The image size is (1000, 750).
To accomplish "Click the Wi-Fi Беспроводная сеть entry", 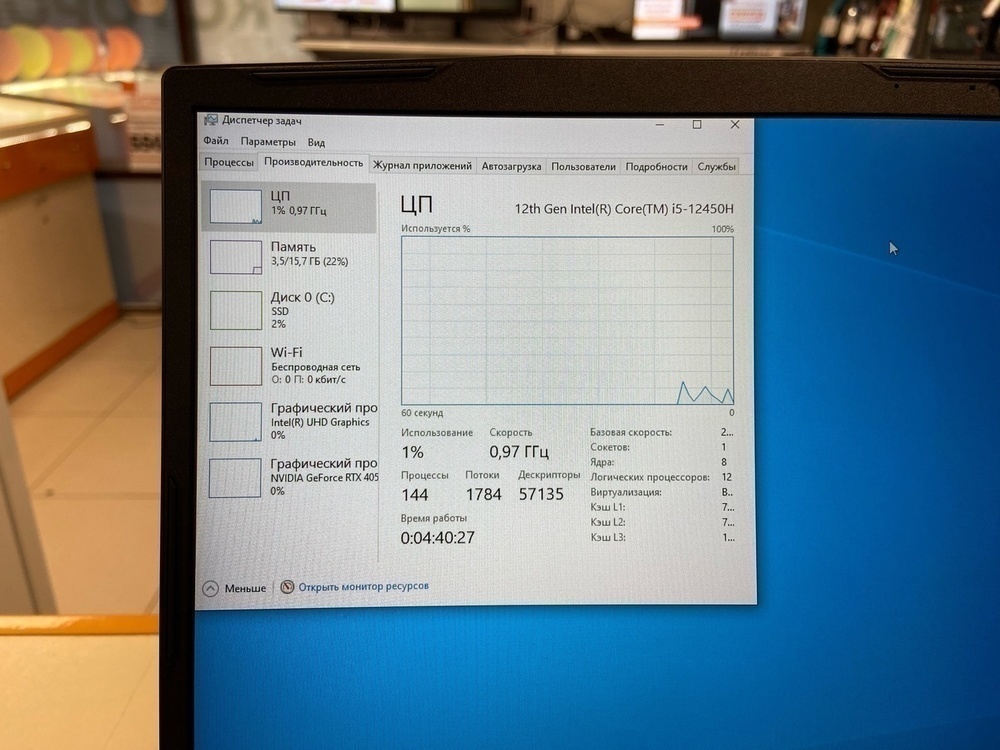I will [289, 366].
